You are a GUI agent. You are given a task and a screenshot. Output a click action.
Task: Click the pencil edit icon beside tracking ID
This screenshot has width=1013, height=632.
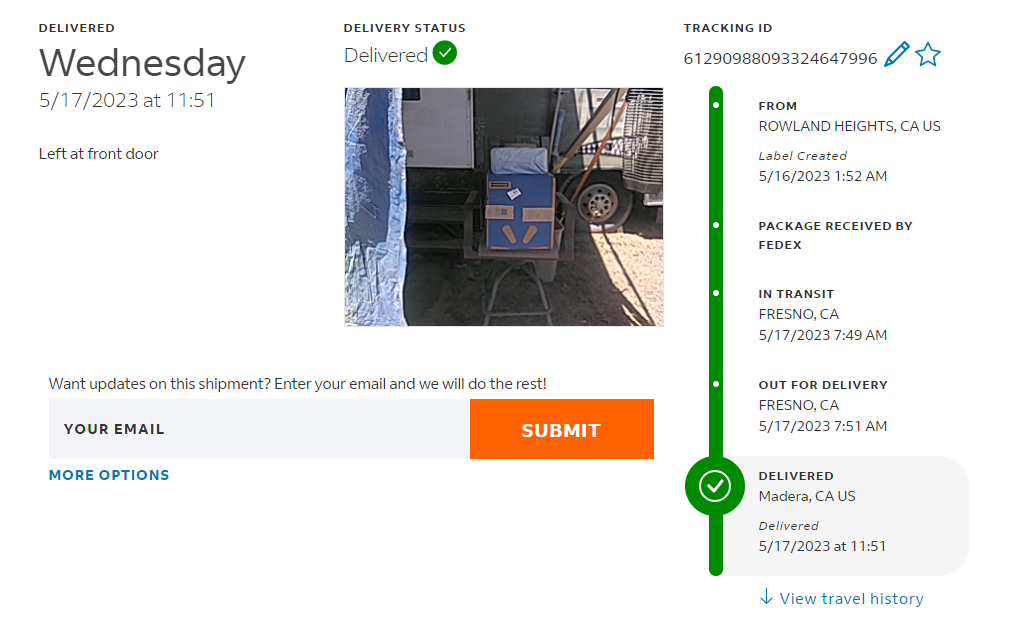coord(897,55)
